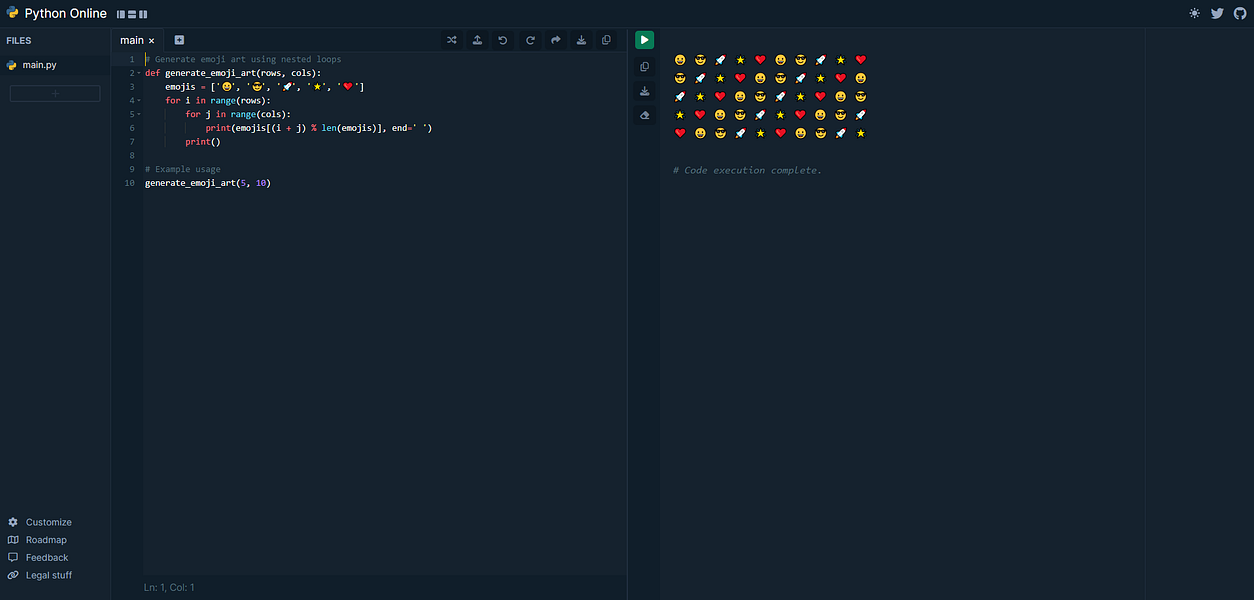Run the Python code with the green play button
The width and height of the screenshot is (1254, 600).
(644, 40)
